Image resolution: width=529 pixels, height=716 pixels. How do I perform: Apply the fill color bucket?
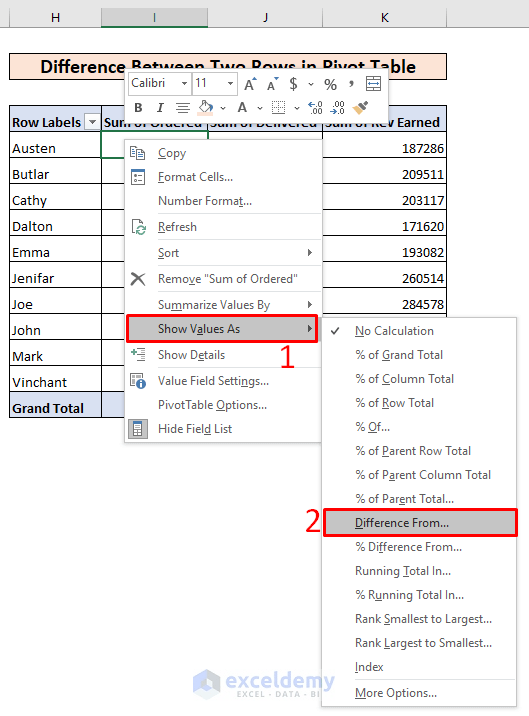(206, 108)
